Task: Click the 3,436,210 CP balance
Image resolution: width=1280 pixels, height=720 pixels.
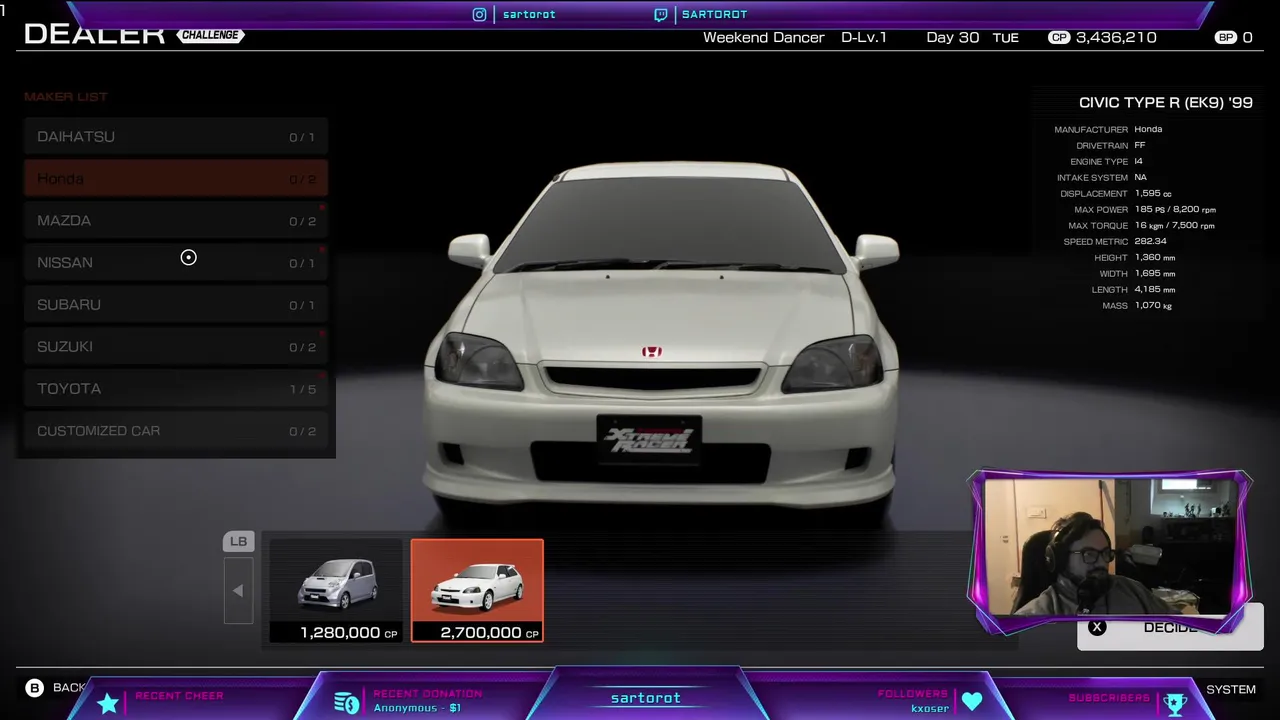Action: [1116, 37]
